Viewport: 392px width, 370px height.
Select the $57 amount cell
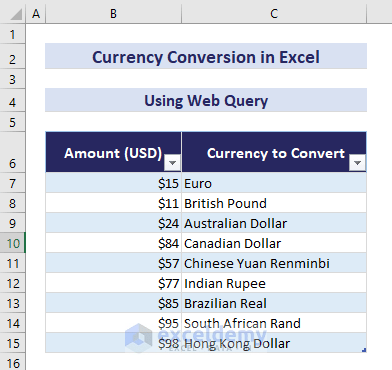[x=114, y=263]
